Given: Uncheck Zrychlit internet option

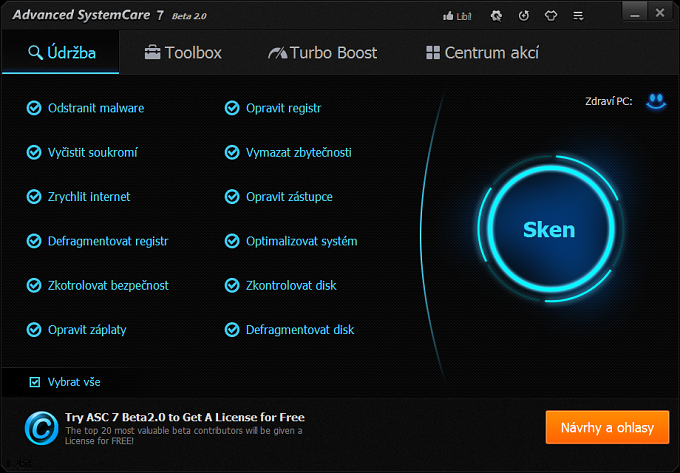Looking at the screenshot, I should [34, 197].
